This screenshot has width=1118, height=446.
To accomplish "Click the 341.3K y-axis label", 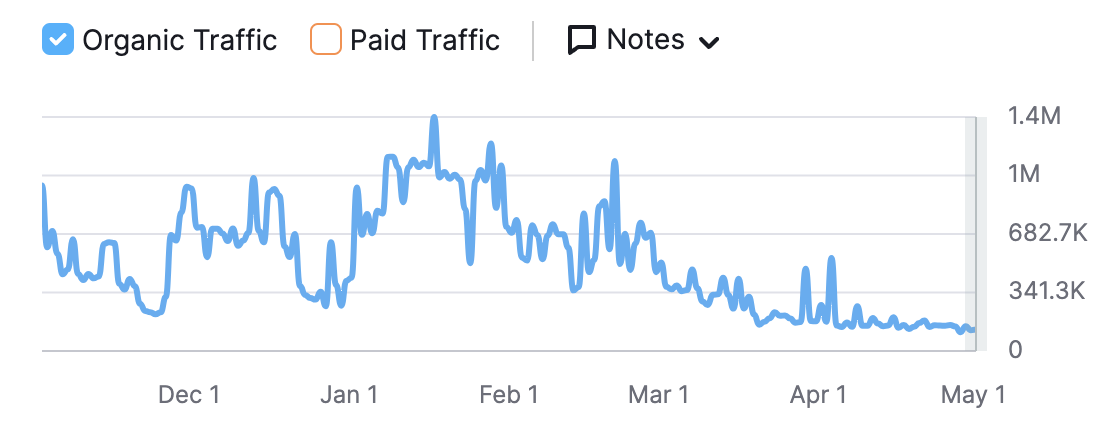I will pos(1047,291).
